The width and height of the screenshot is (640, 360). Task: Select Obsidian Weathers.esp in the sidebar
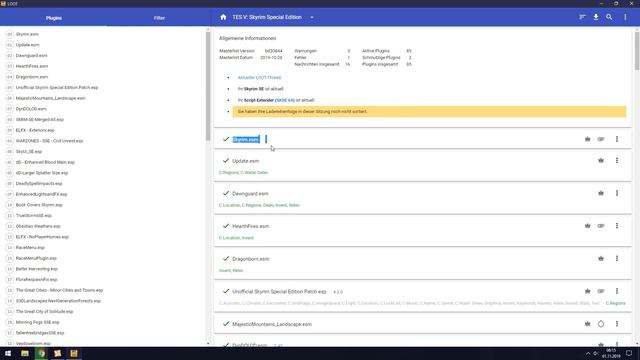click(38, 226)
